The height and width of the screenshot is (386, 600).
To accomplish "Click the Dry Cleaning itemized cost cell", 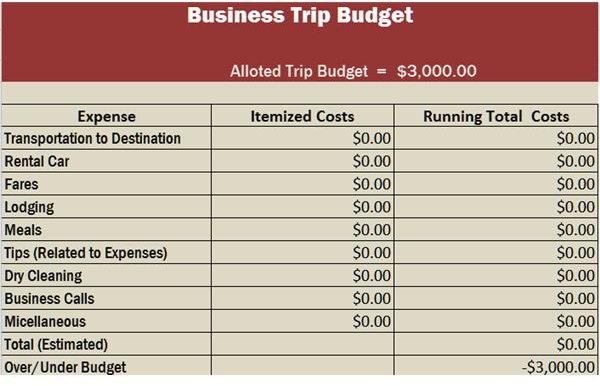I will pos(302,275).
